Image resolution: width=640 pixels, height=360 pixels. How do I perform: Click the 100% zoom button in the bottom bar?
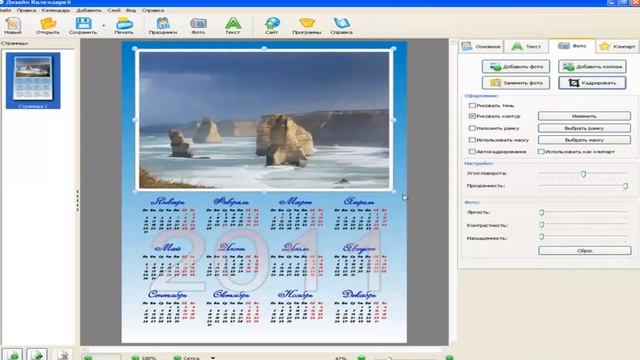(144, 358)
